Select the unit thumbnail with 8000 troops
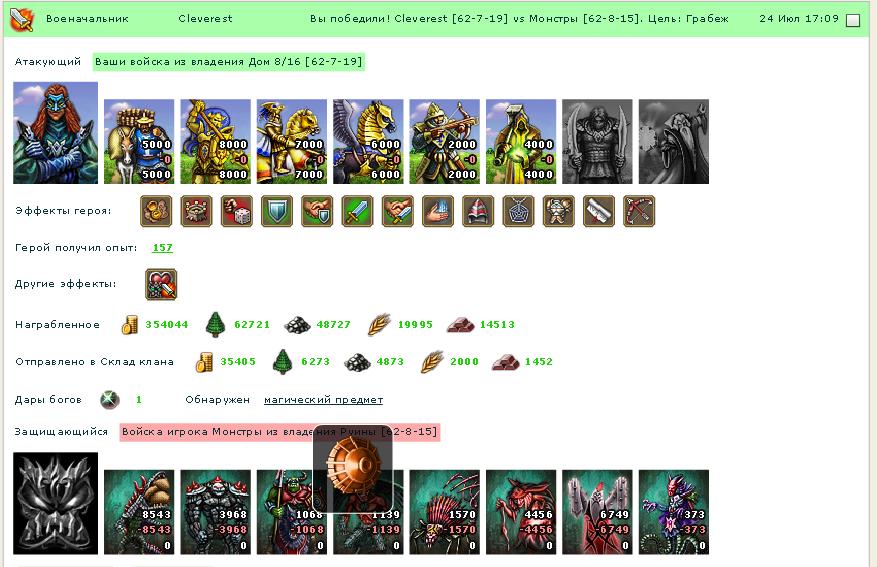This screenshot has width=877, height=567. tap(215, 141)
